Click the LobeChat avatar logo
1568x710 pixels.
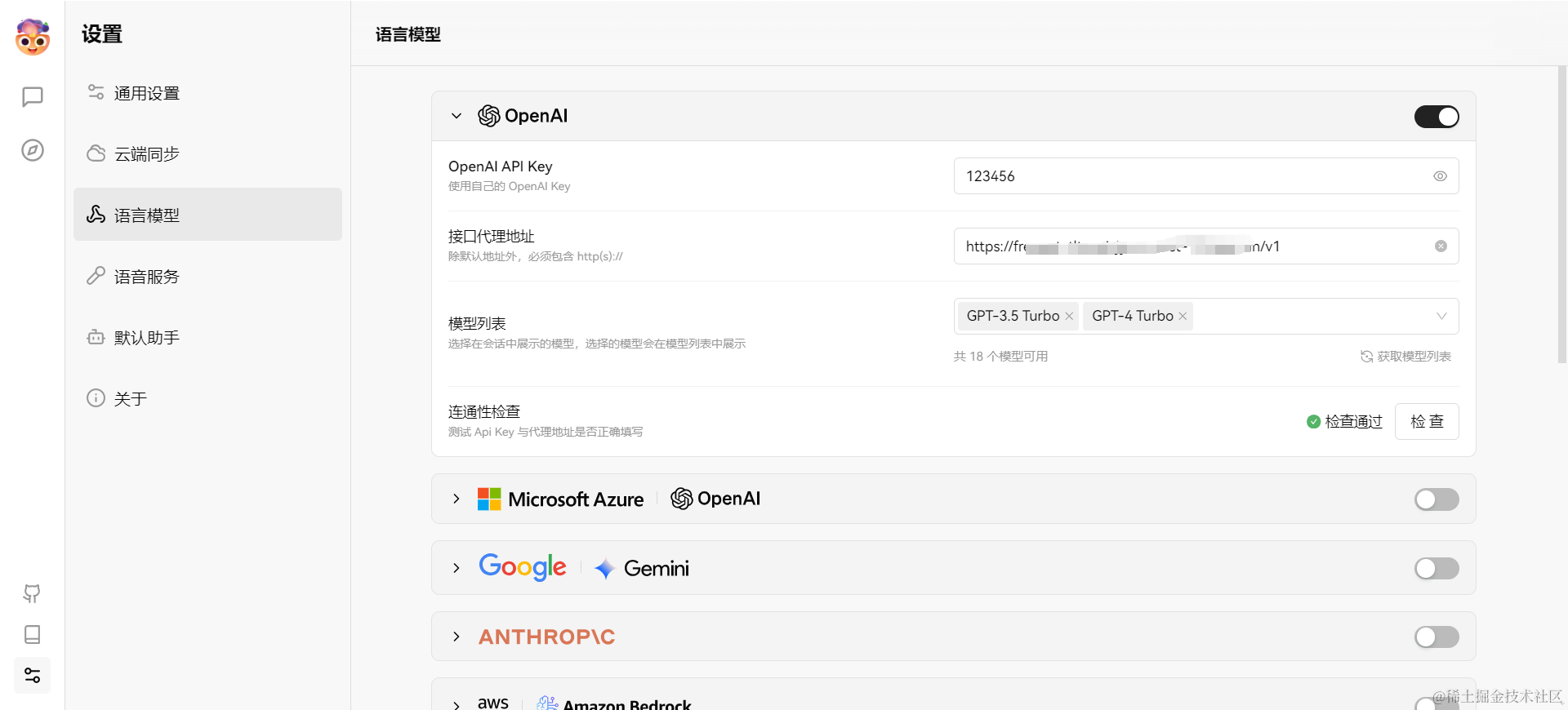click(x=33, y=37)
